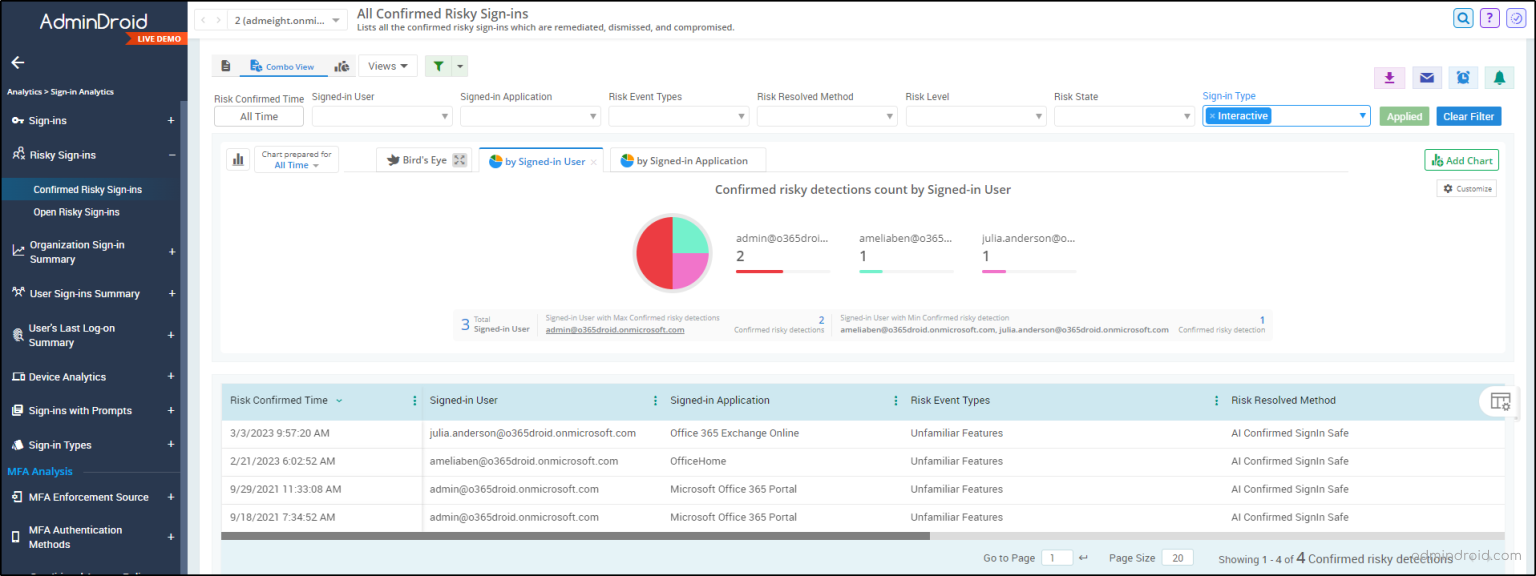Click the back arrow in sidebar
Viewport: 1536px width, 576px height.
pyautogui.click(x=17, y=62)
